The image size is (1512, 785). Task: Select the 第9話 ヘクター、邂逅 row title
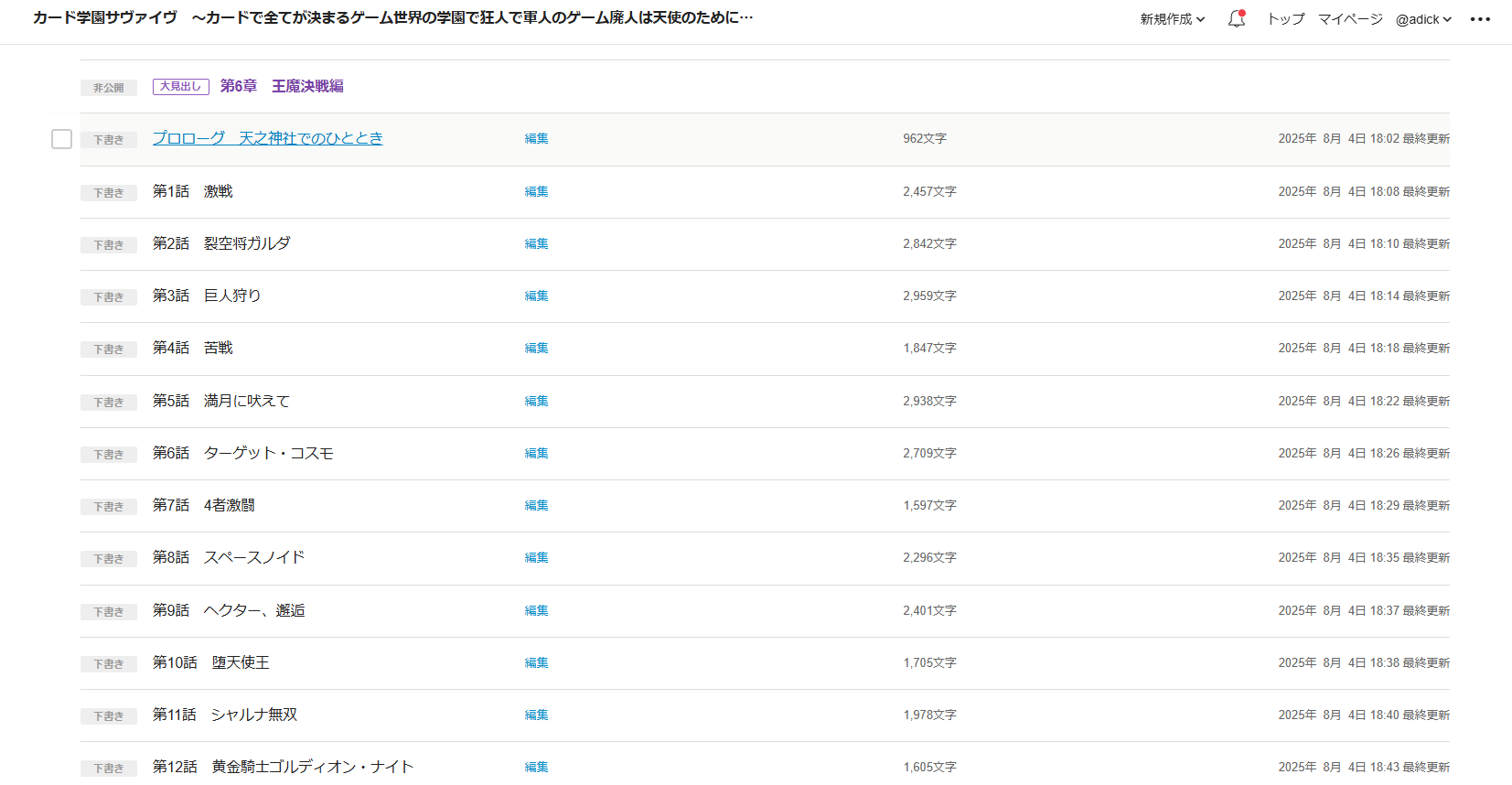tap(229, 610)
